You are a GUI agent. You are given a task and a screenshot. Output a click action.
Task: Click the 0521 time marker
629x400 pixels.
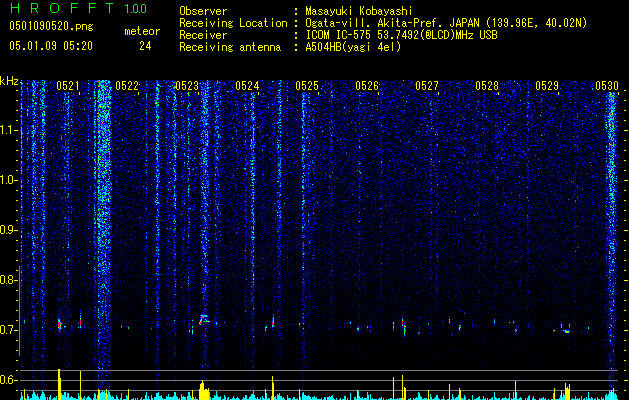point(68,86)
